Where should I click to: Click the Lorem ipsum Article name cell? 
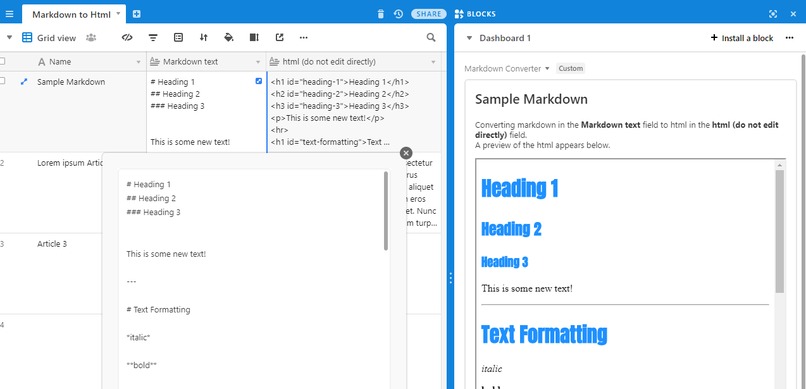pyautogui.click(x=69, y=163)
